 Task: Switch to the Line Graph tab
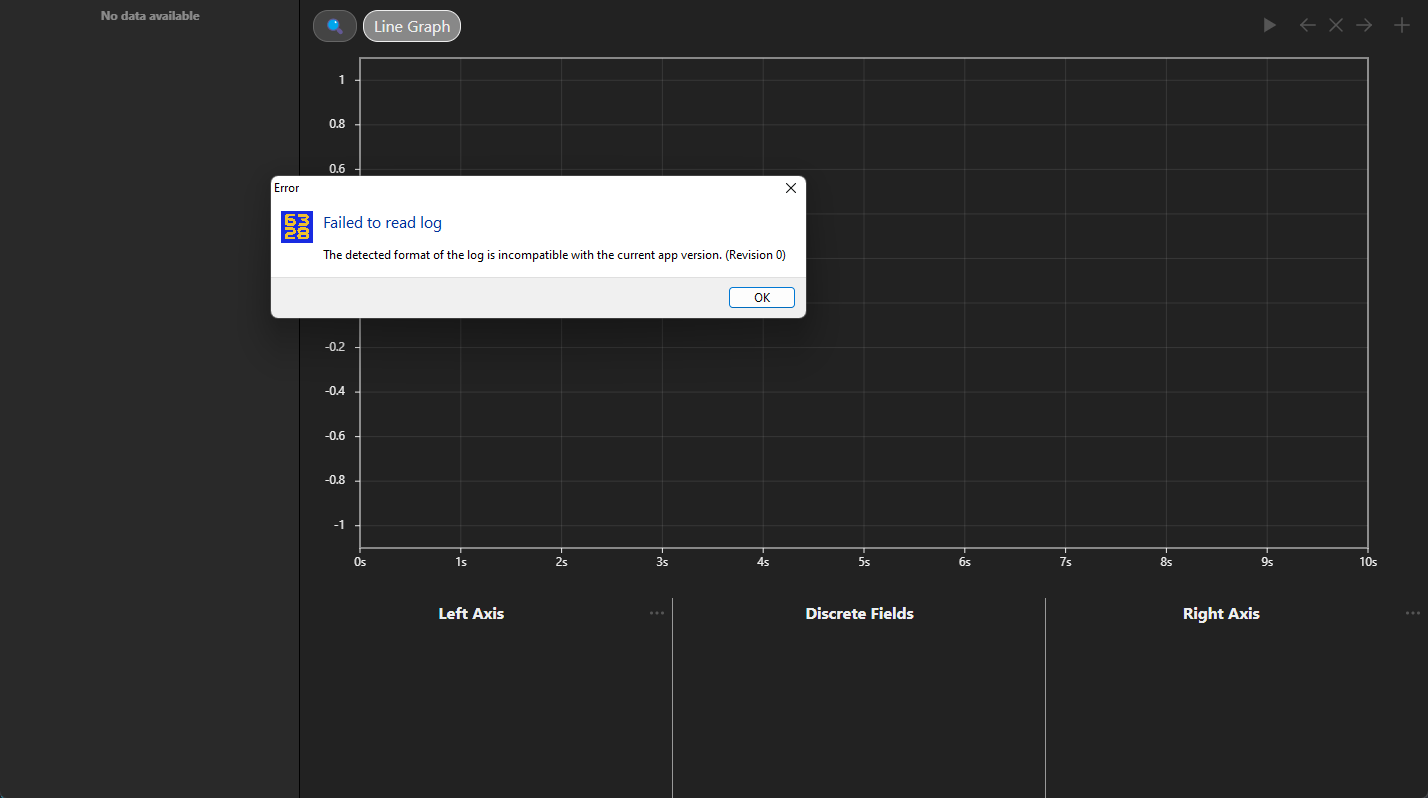pyautogui.click(x=412, y=26)
